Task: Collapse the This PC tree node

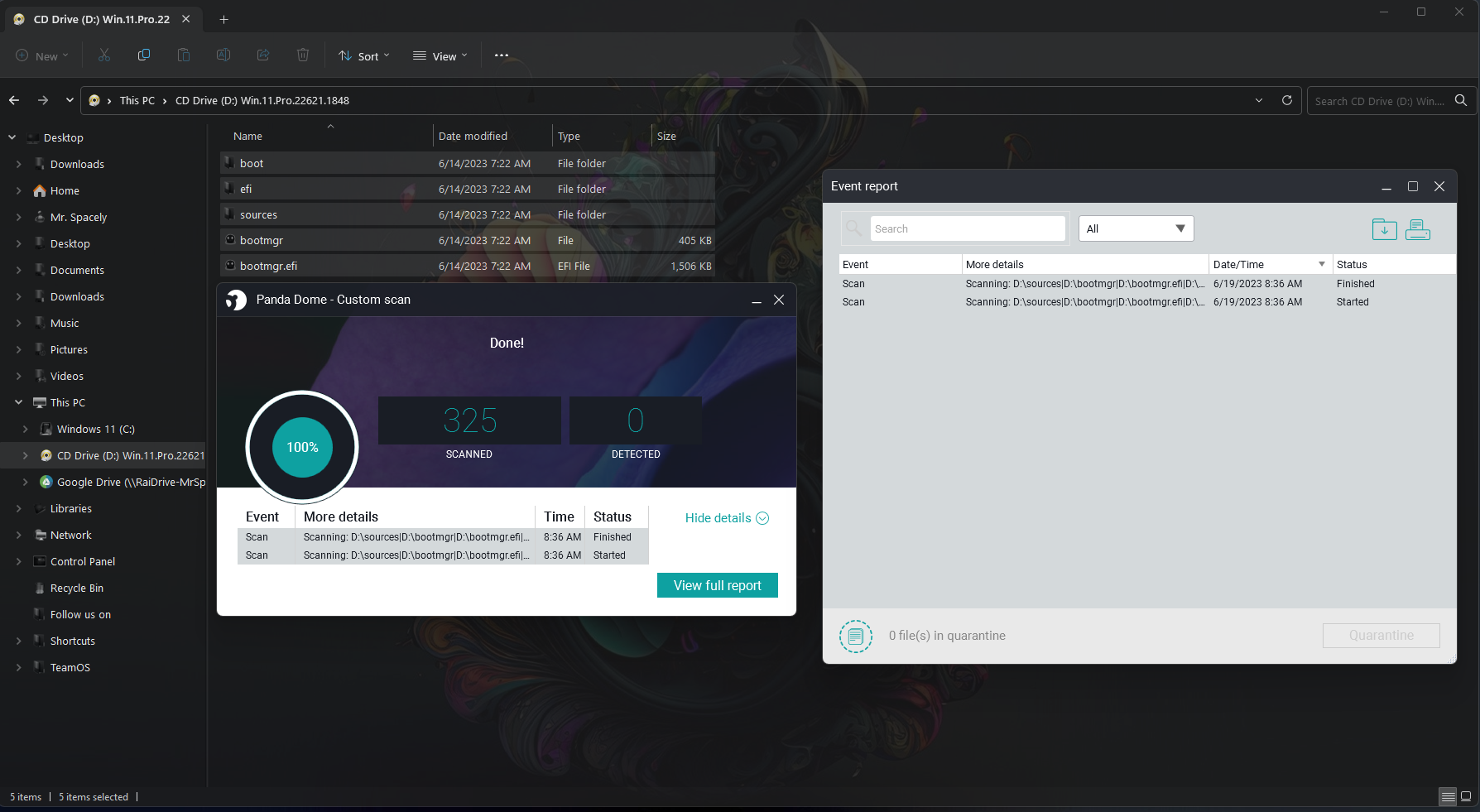Action: click(x=18, y=402)
